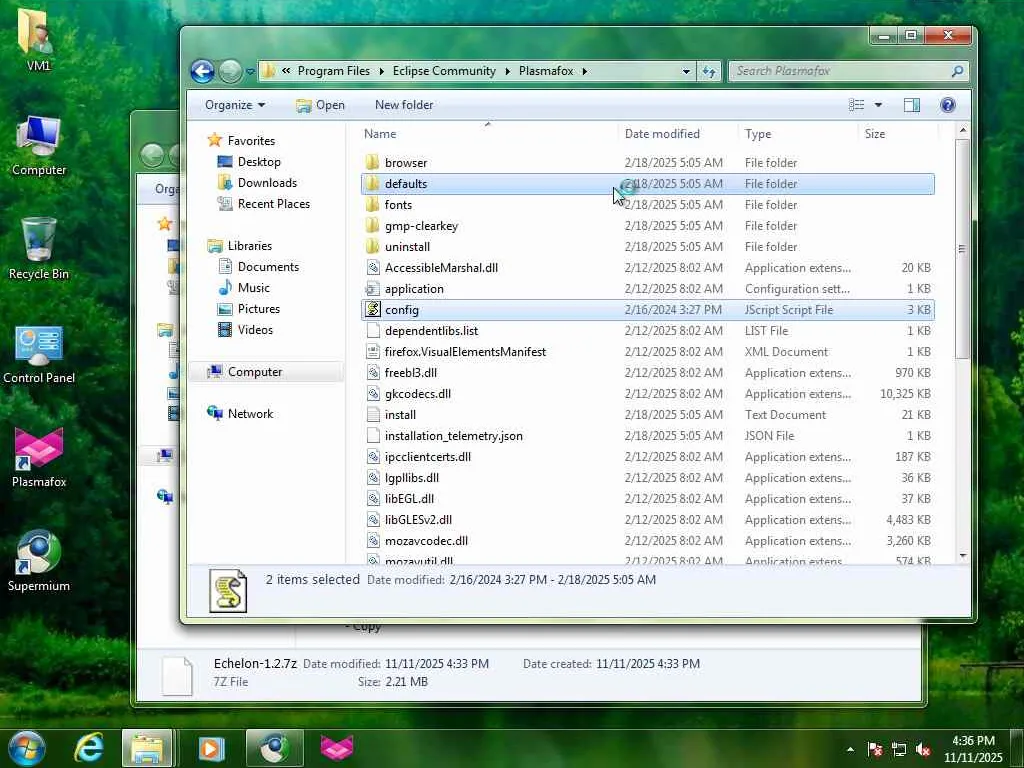Open the Windows Start button
Viewport: 1024px width, 768px height.
pyautogui.click(x=27, y=748)
